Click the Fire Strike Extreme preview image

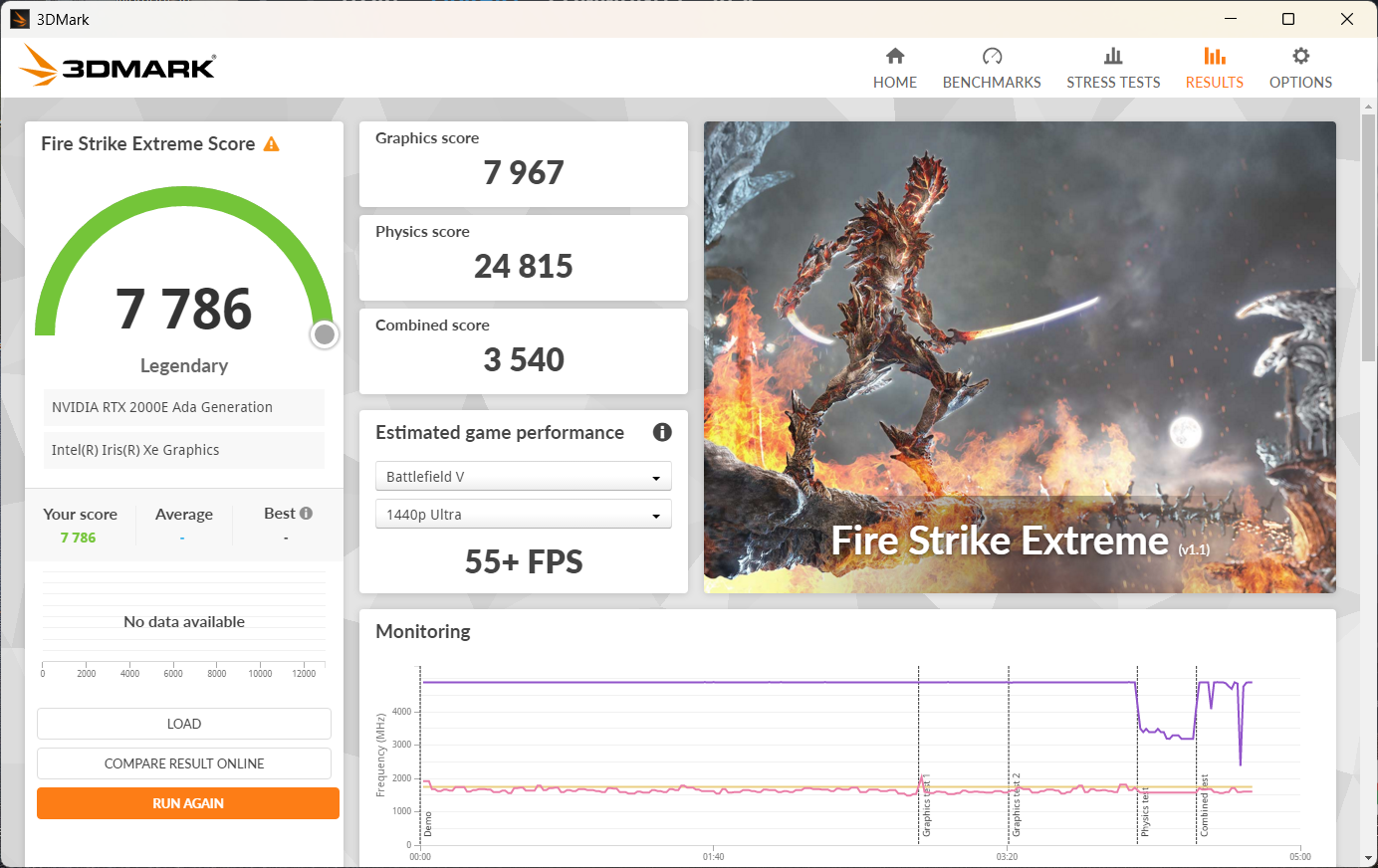[1020, 357]
